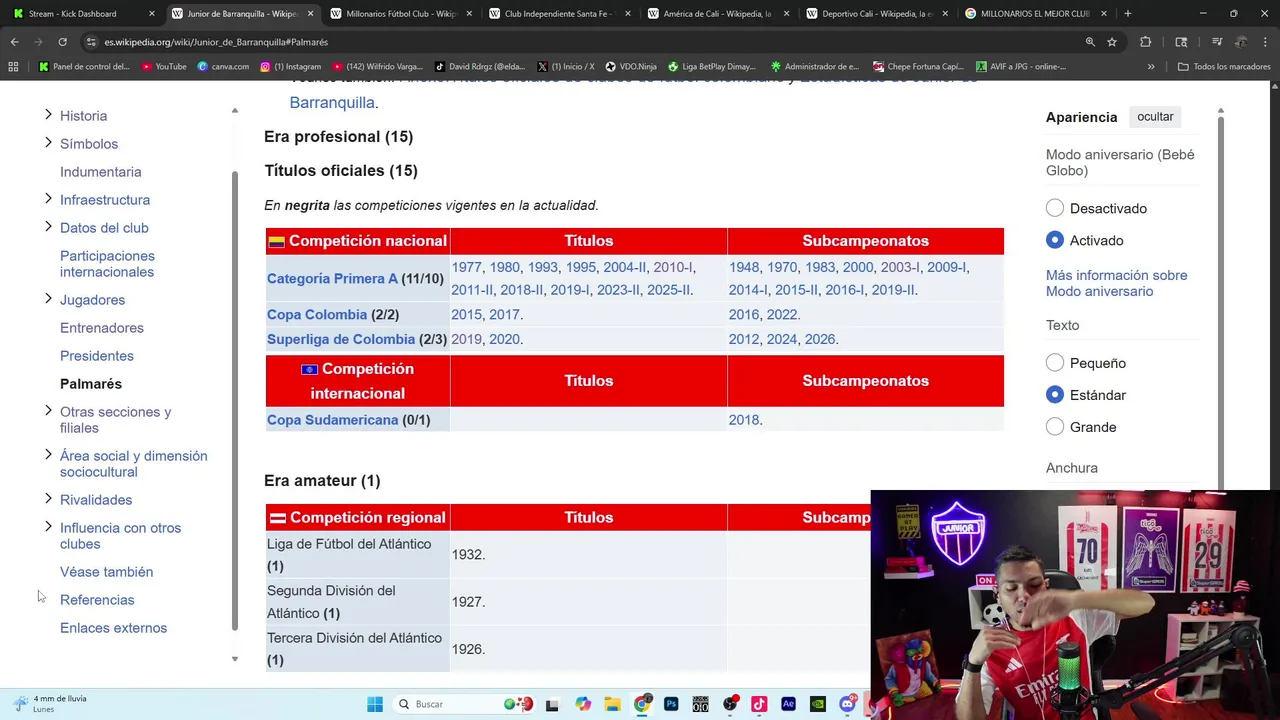Open a new browser tab
This screenshot has height=720, width=1280.
pyautogui.click(x=1128, y=14)
